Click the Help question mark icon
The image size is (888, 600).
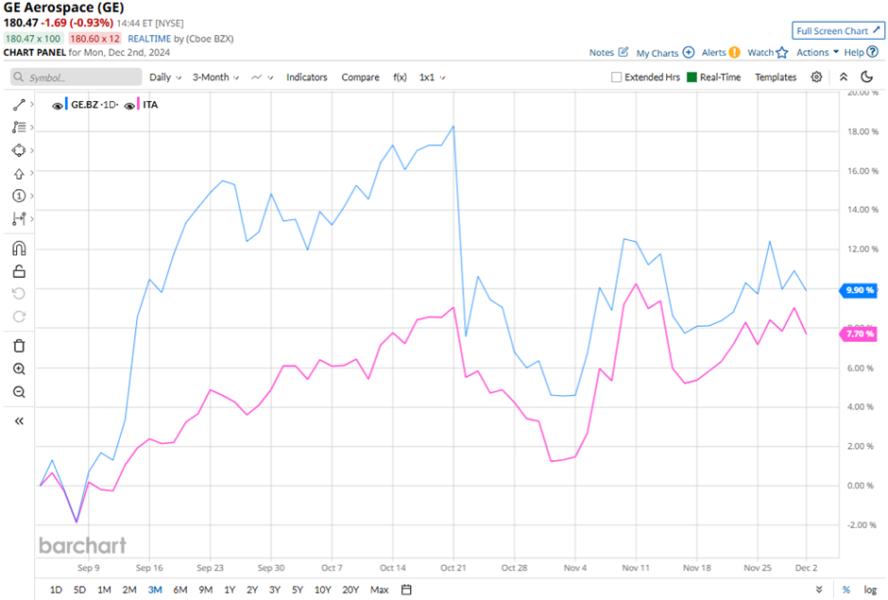coord(873,52)
